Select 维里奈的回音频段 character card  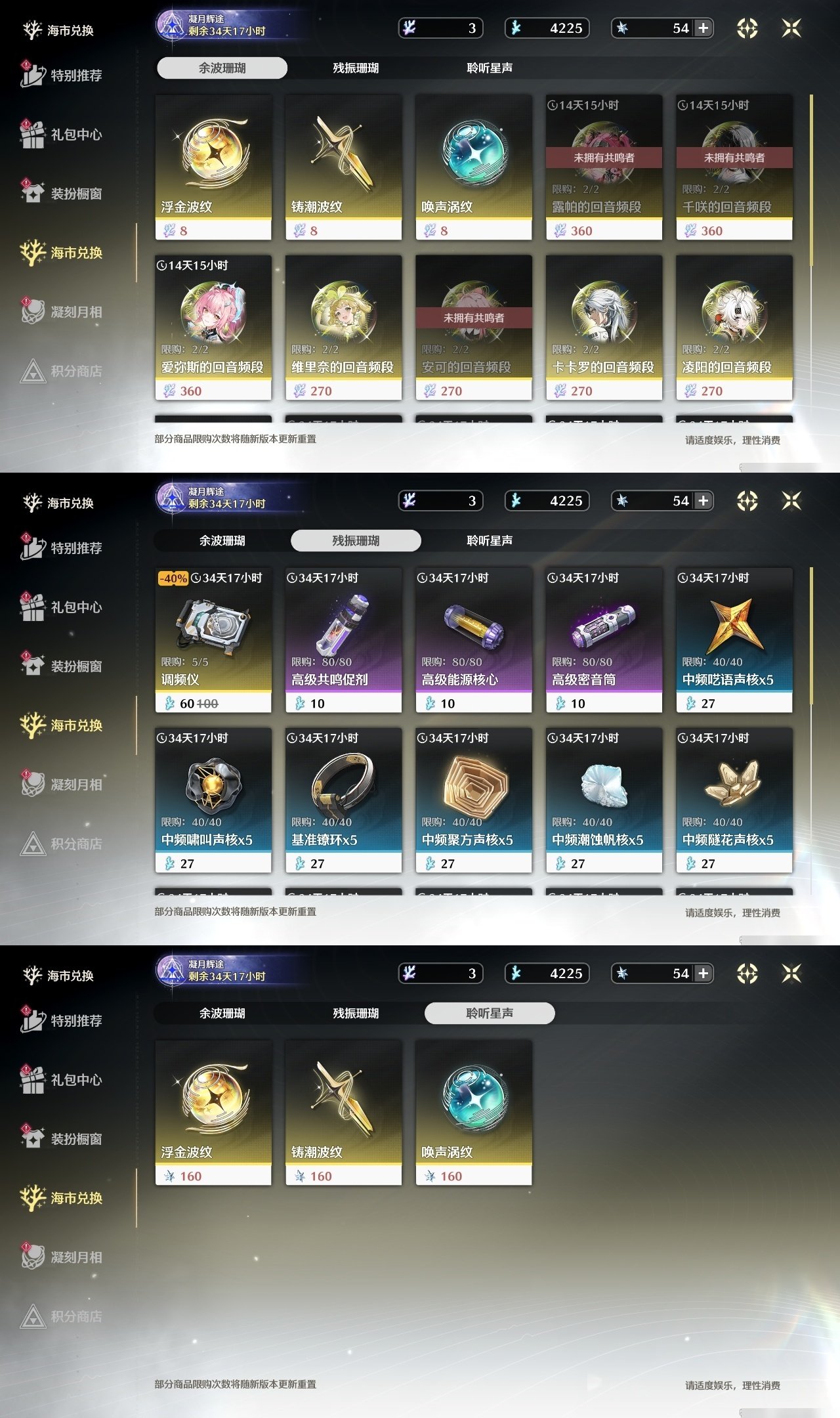click(343, 328)
